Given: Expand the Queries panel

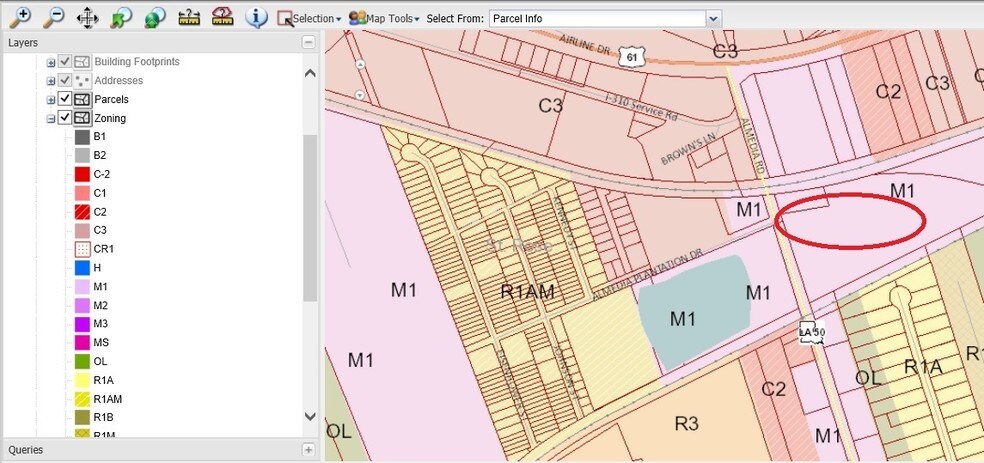Looking at the screenshot, I should 308,450.
